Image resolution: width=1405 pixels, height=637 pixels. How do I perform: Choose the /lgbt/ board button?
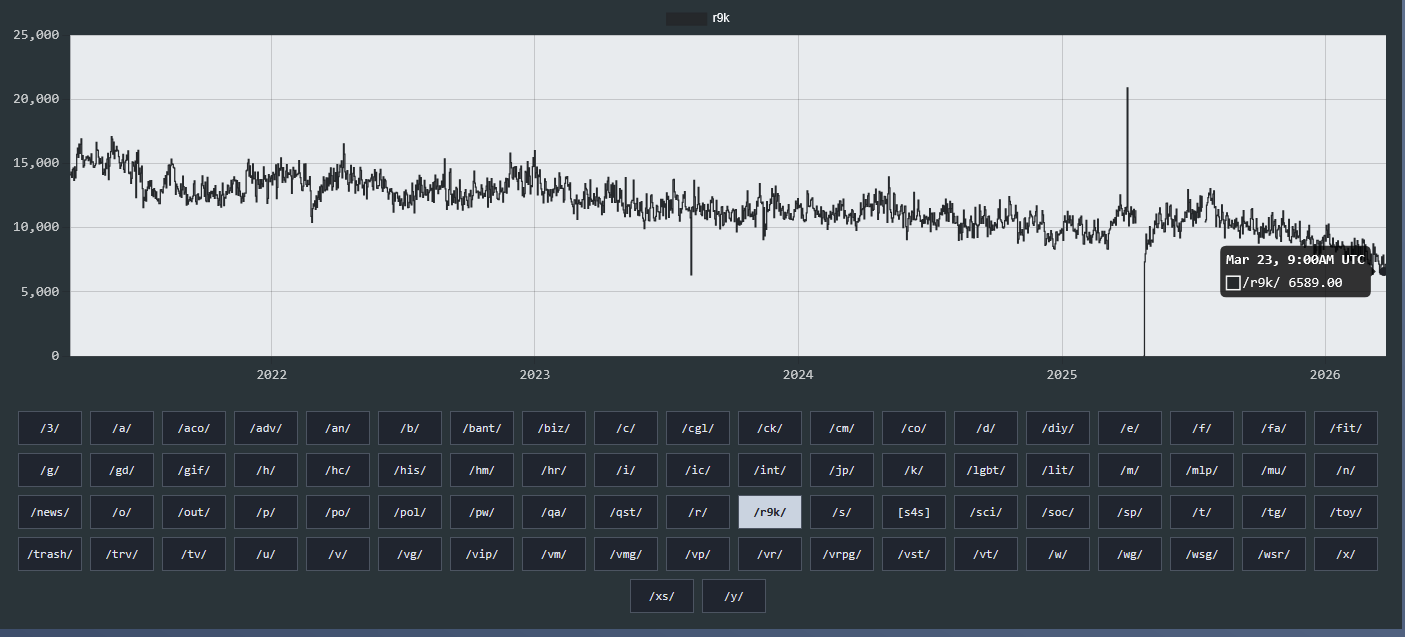click(986, 470)
